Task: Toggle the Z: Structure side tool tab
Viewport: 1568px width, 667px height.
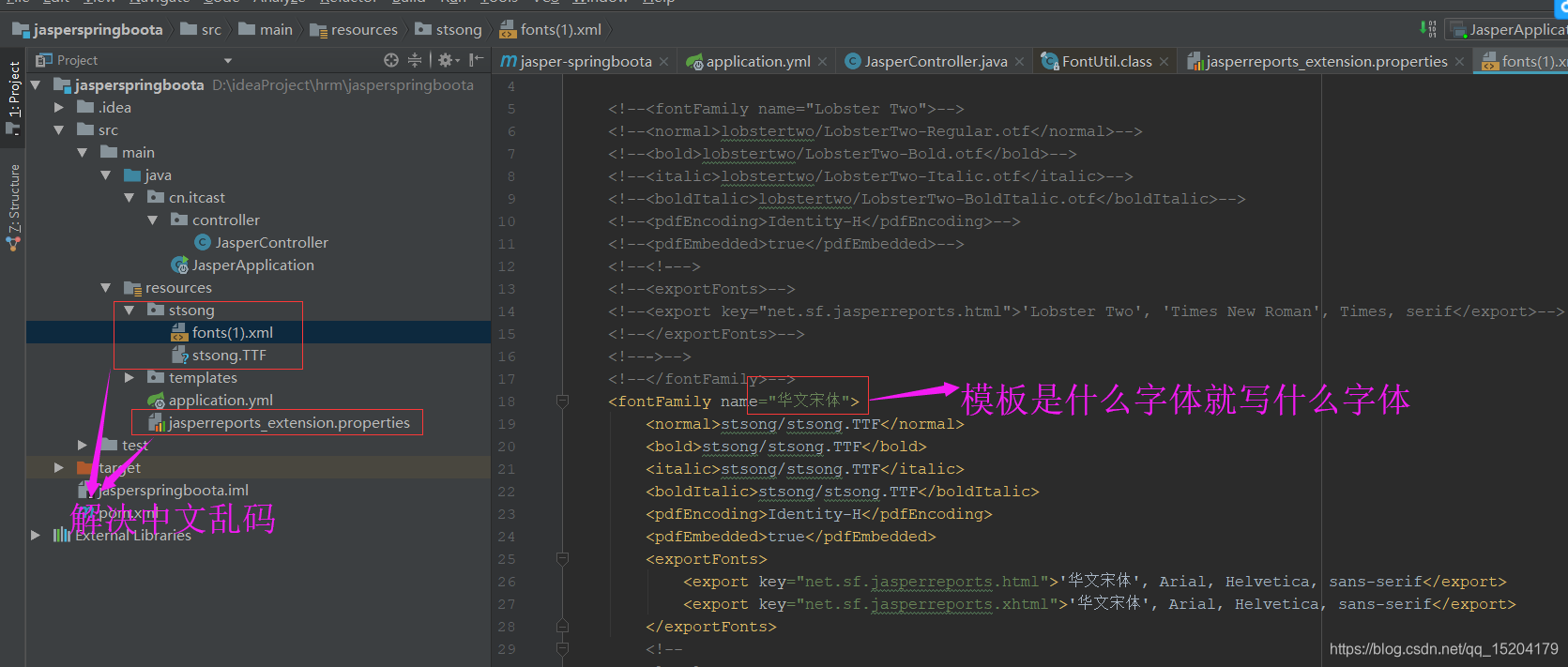Action: coord(13,207)
